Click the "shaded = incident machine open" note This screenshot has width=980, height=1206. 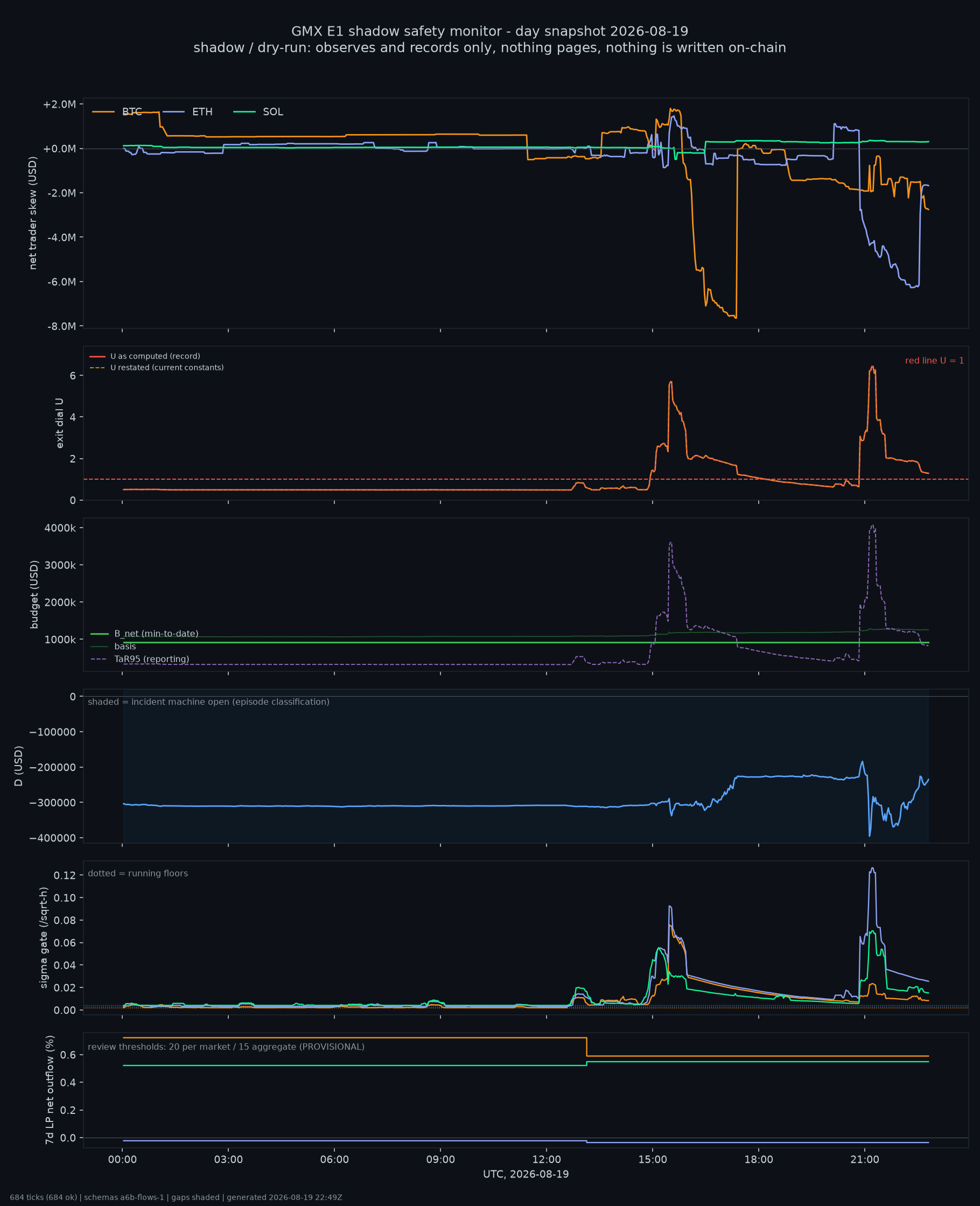click(208, 702)
